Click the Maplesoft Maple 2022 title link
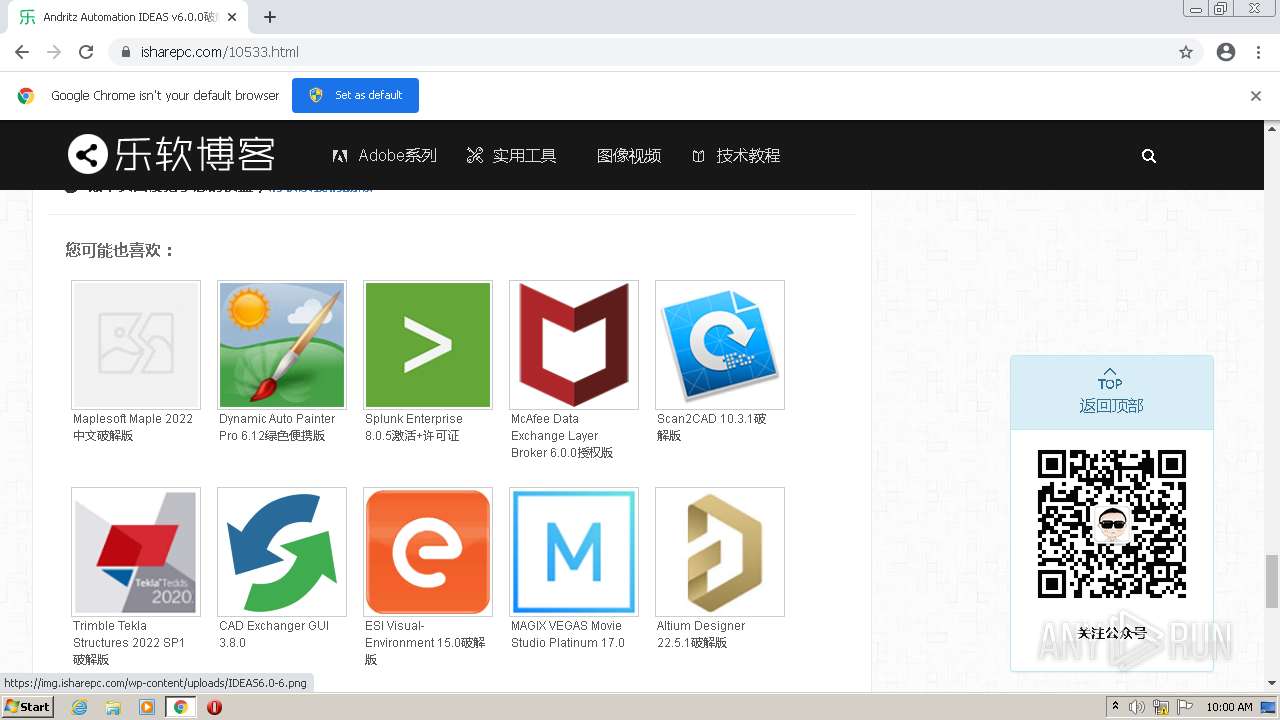 [133, 427]
